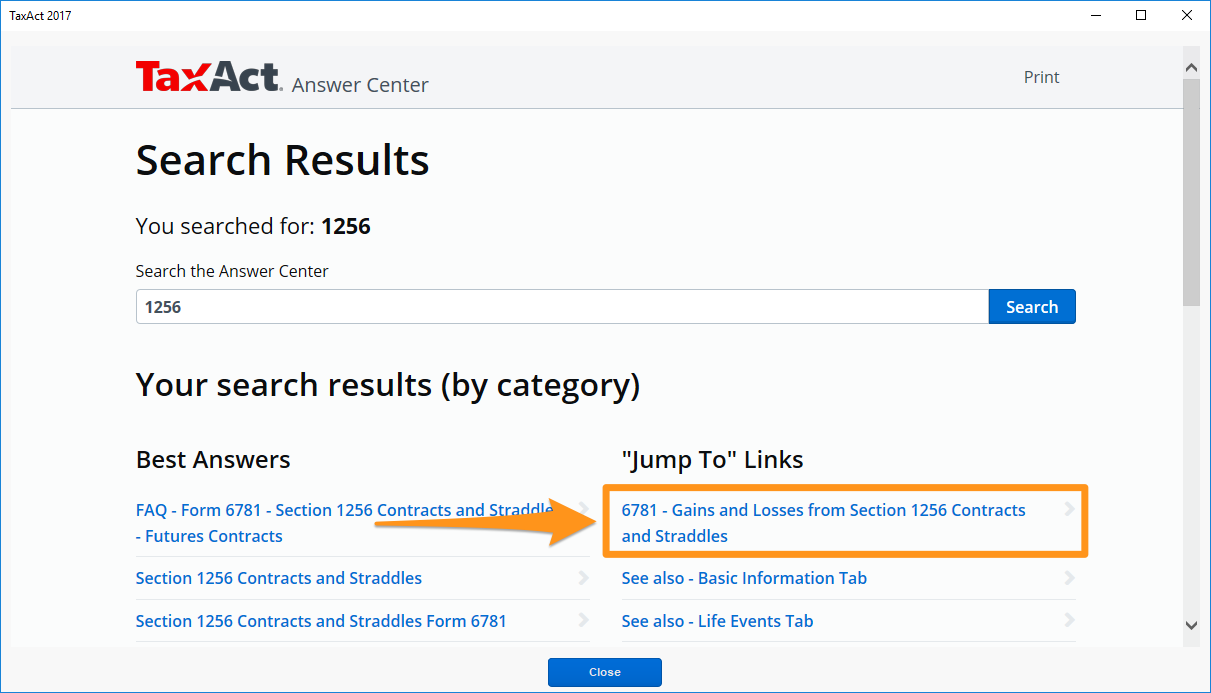Viewport: 1211px width, 693px height.
Task: Open Section 1256 Contracts and Straddles link
Action: click(279, 578)
